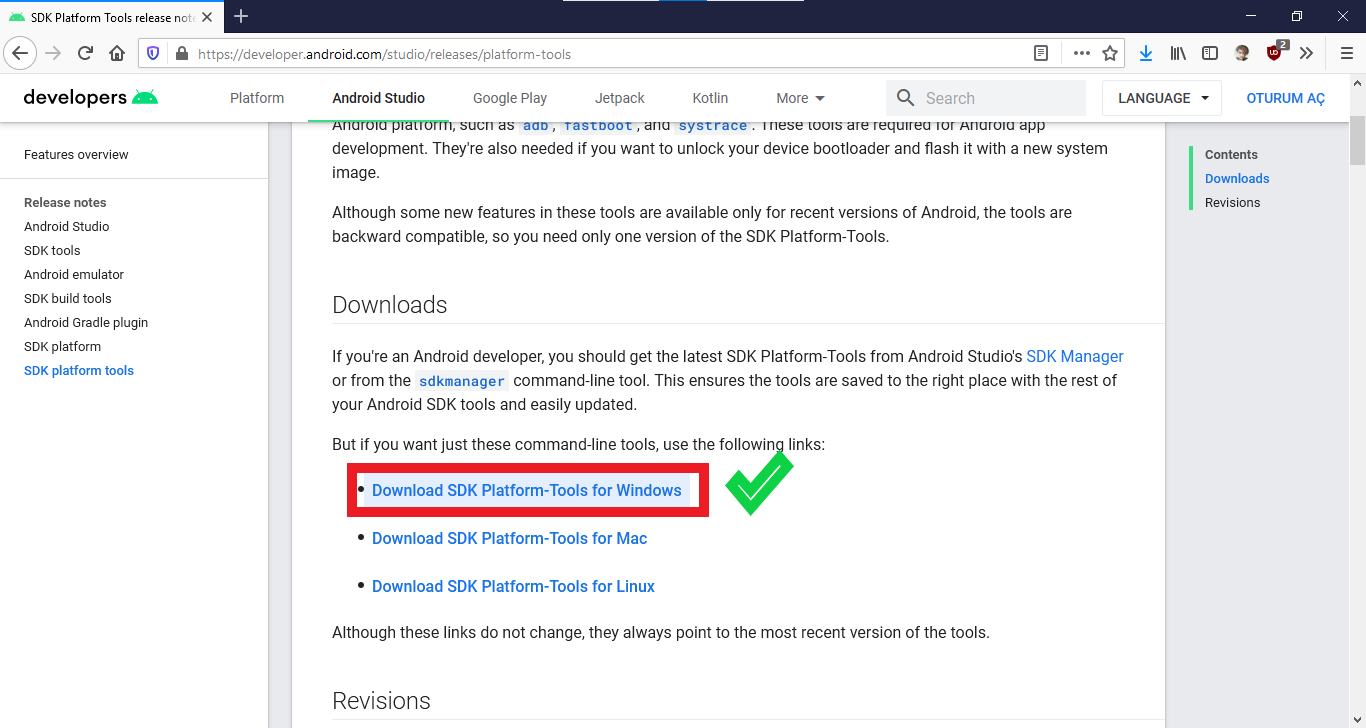Viewport: 1366px width, 728px height.
Task: Open the LANGUAGE dropdown
Action: tap(1162, 98)
